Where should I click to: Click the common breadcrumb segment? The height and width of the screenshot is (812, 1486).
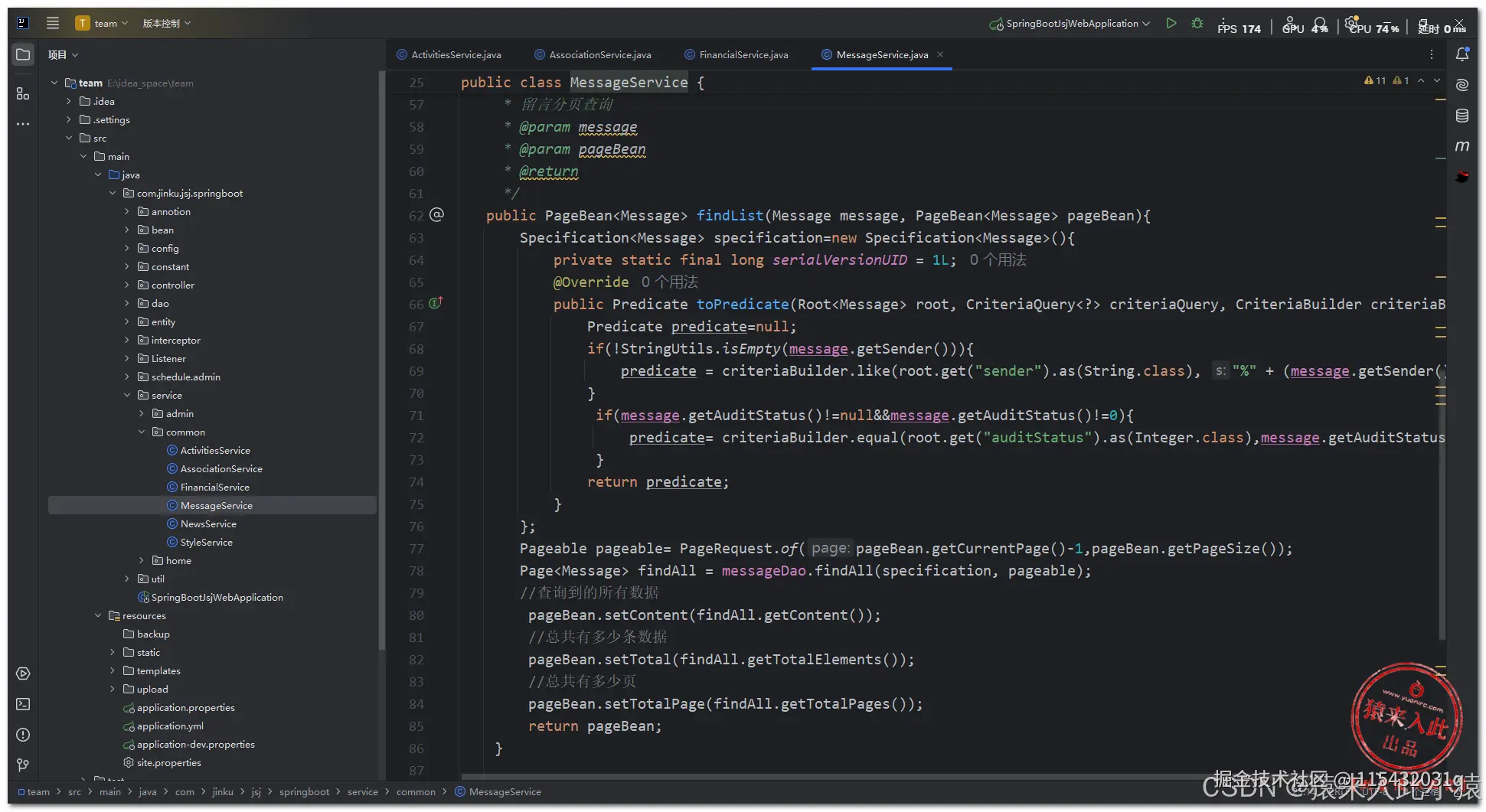416,791
